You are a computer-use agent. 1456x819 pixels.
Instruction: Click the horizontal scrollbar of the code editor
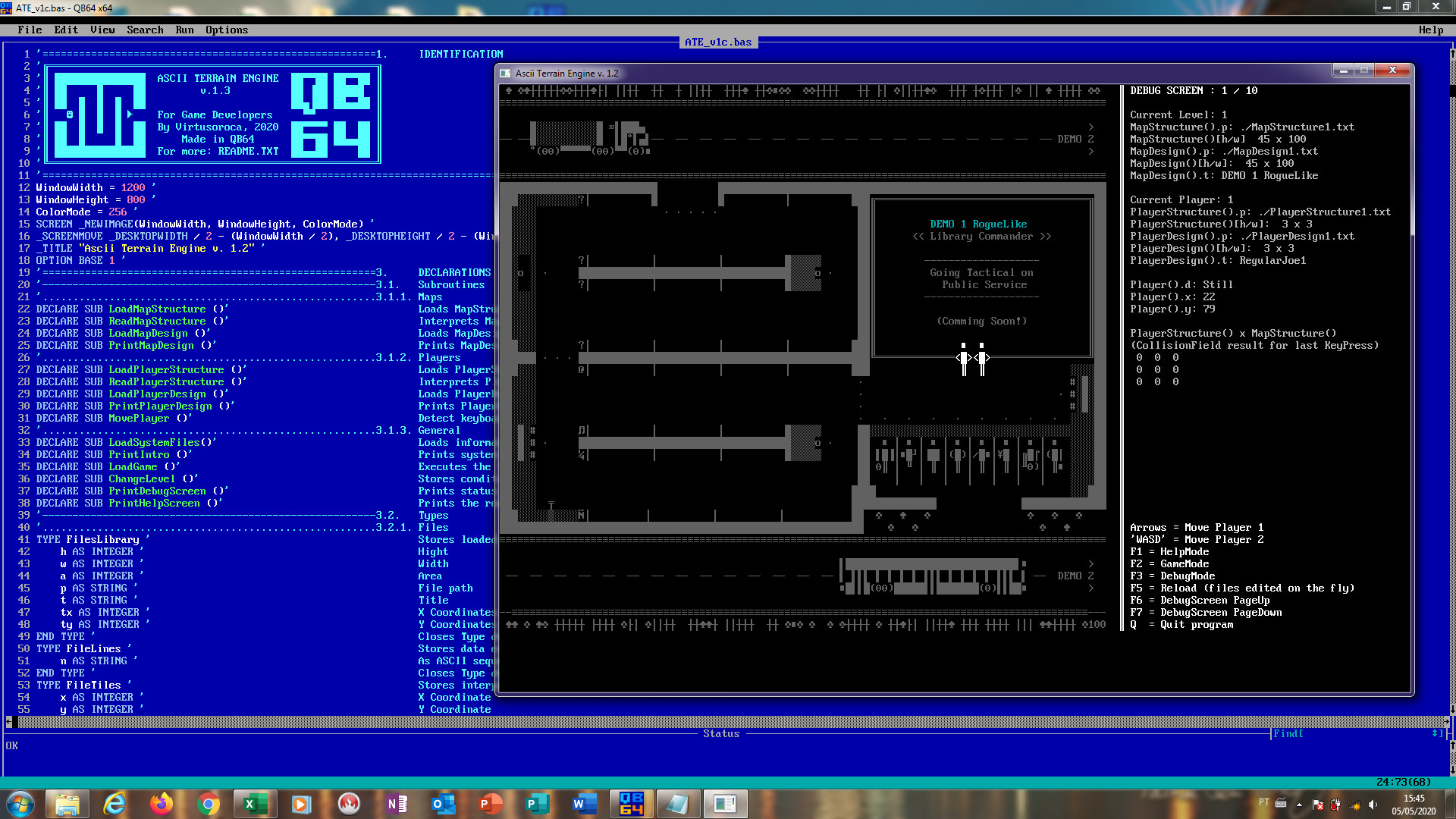[728, 721]
